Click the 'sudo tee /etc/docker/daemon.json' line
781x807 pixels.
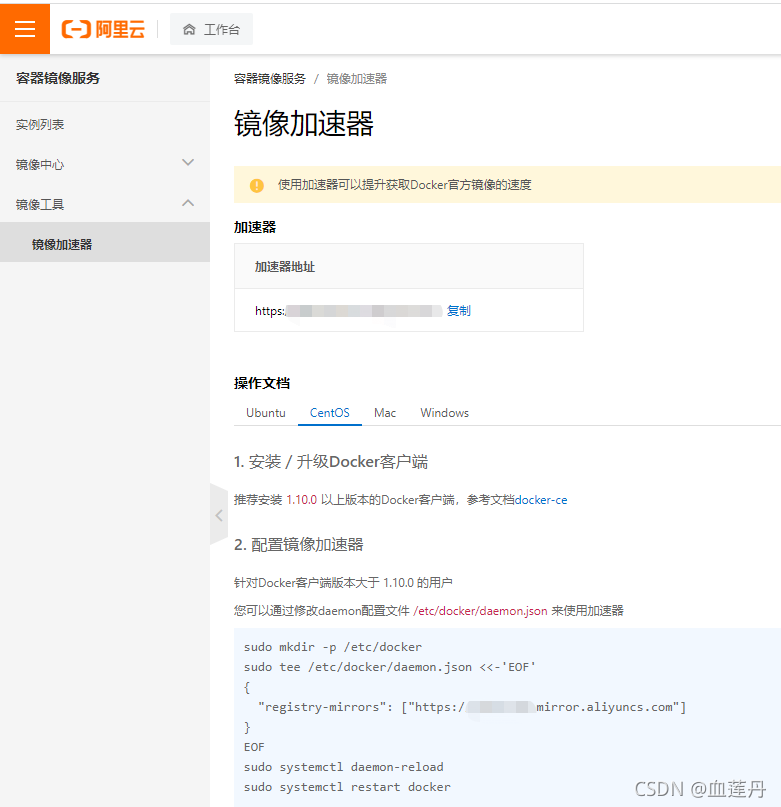pyautogui.click(x=390, y=667)
